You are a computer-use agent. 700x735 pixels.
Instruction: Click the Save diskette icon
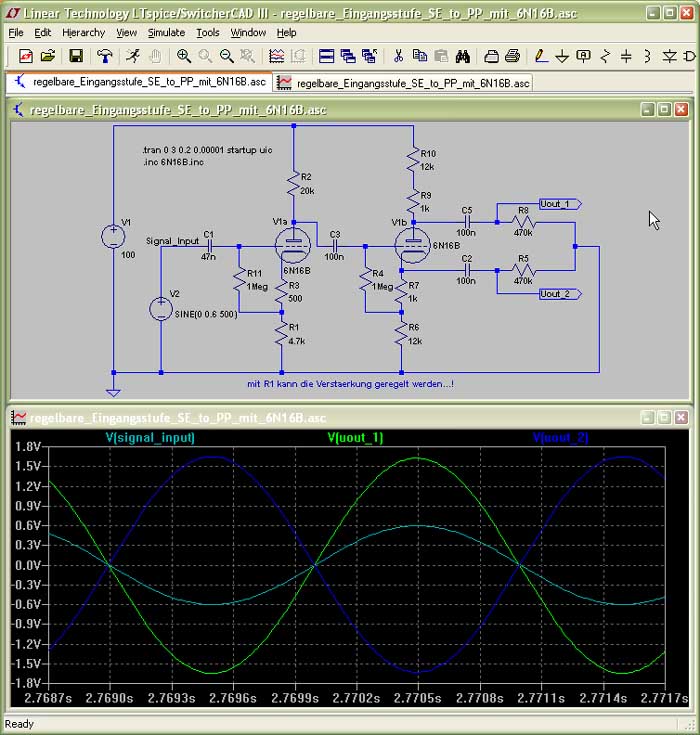coord(76,56)
